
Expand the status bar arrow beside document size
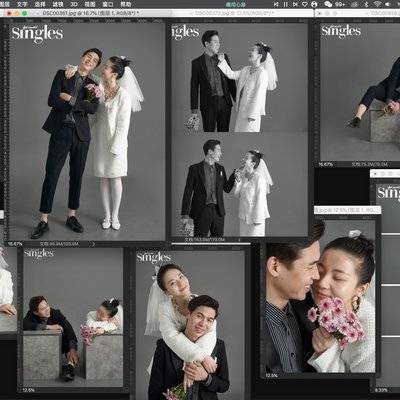point(93,244)
